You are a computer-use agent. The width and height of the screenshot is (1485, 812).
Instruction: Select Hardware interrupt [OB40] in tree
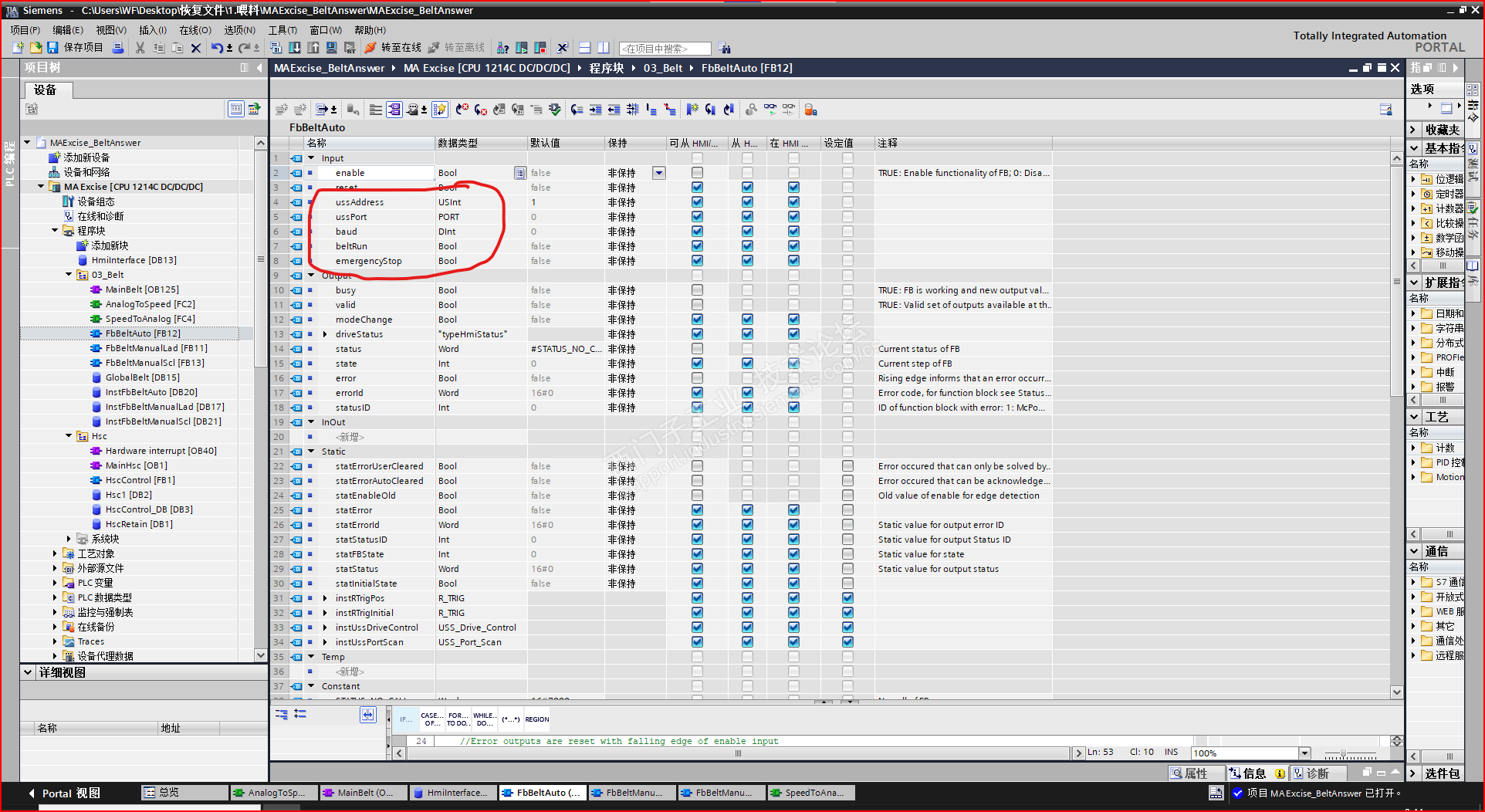[161, 451]
